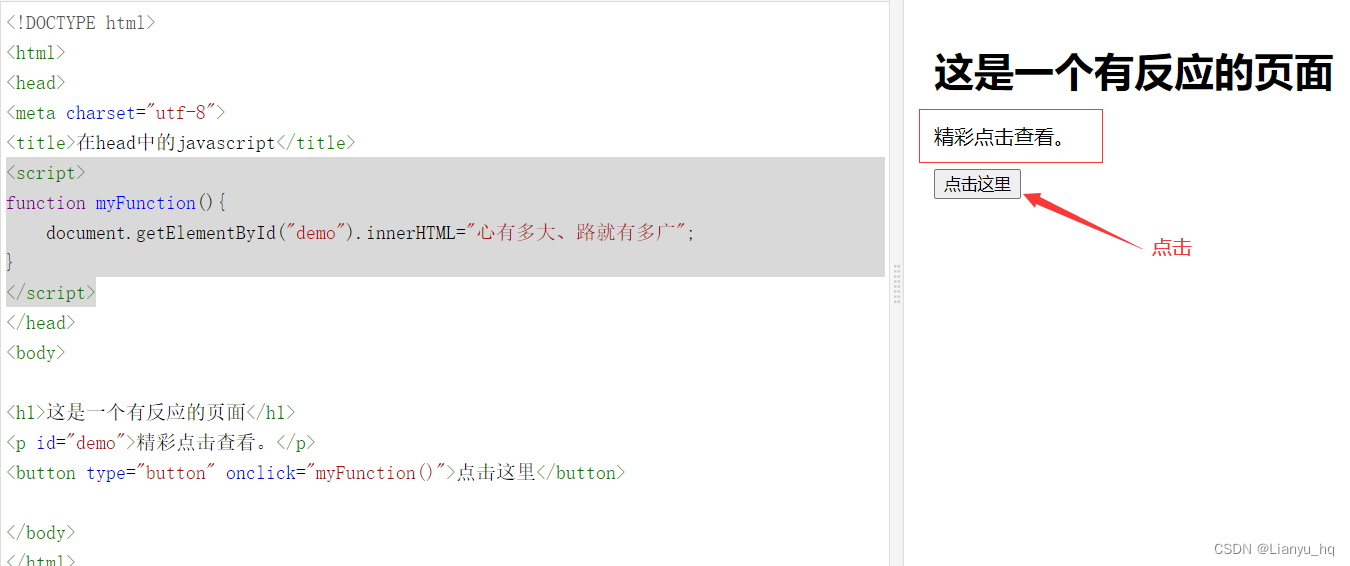The width and height of the screenshot is (1350, 566).
Task: Click the function myFunction(){ line
Action: click(116, 203)
